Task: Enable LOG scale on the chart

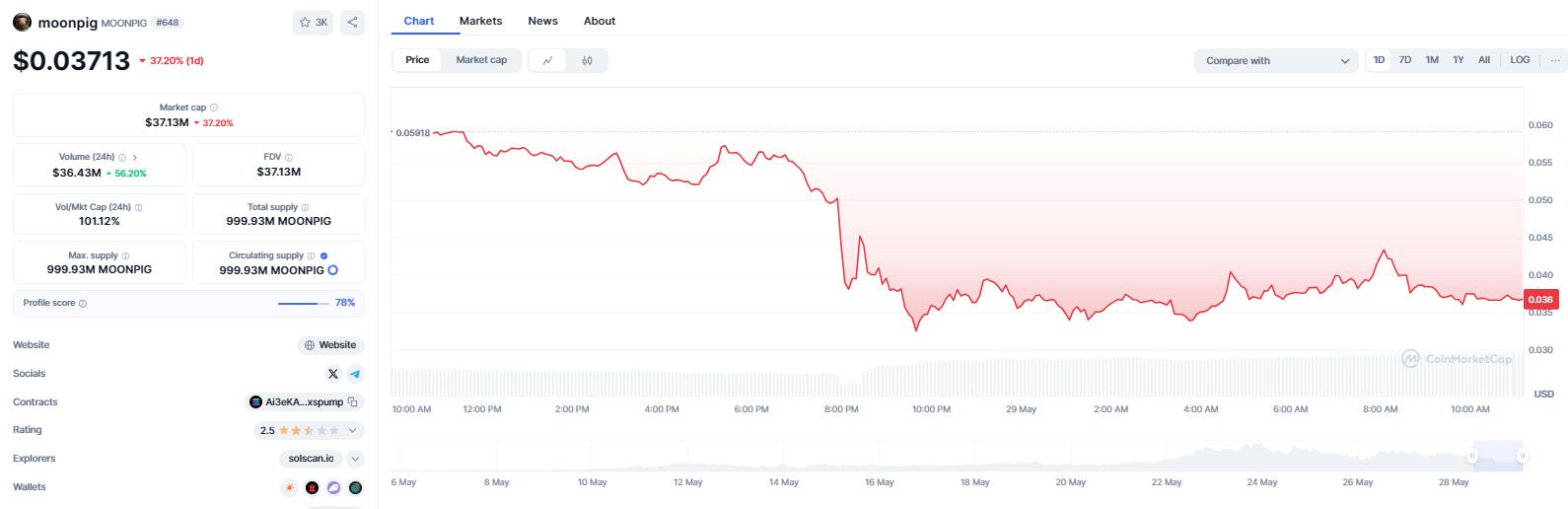Action: click(1520, 60)
